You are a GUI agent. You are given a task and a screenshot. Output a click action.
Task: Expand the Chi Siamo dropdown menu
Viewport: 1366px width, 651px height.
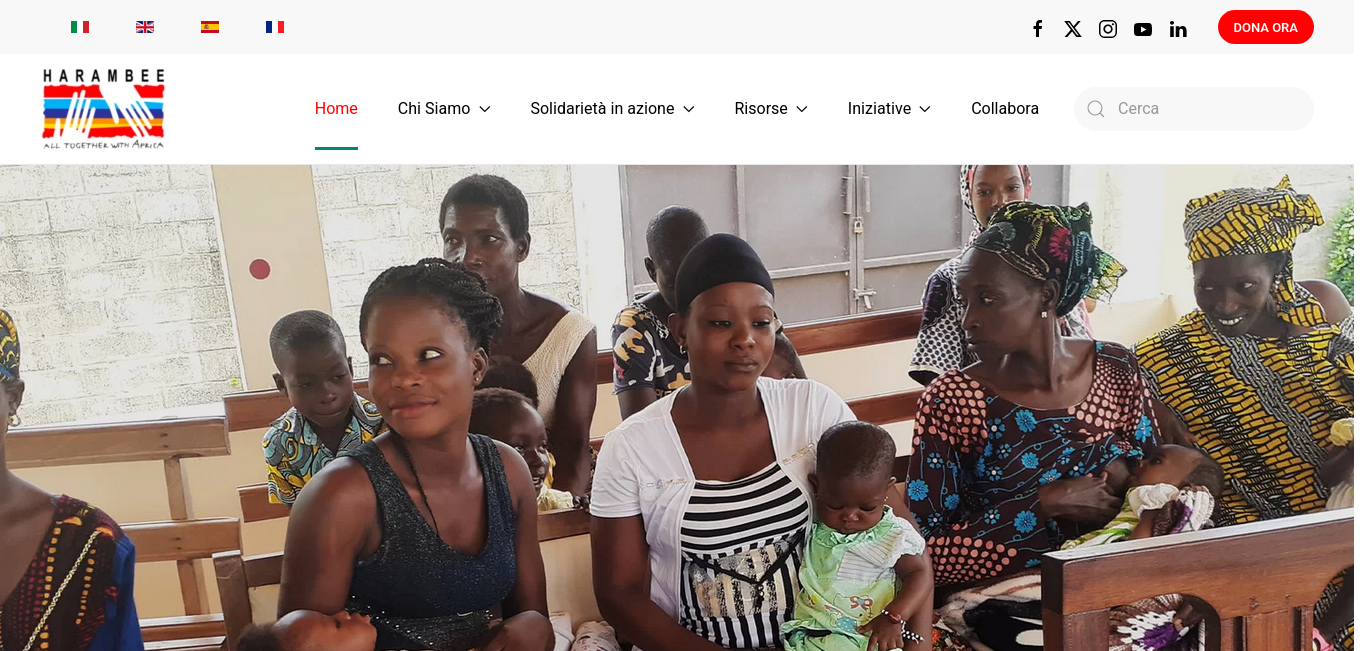(444, 109)
